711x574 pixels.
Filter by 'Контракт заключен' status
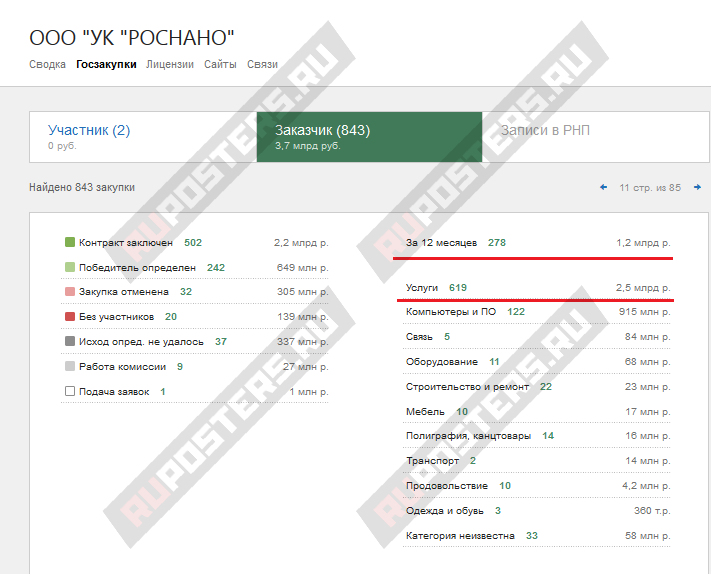[x=126, y=243]
